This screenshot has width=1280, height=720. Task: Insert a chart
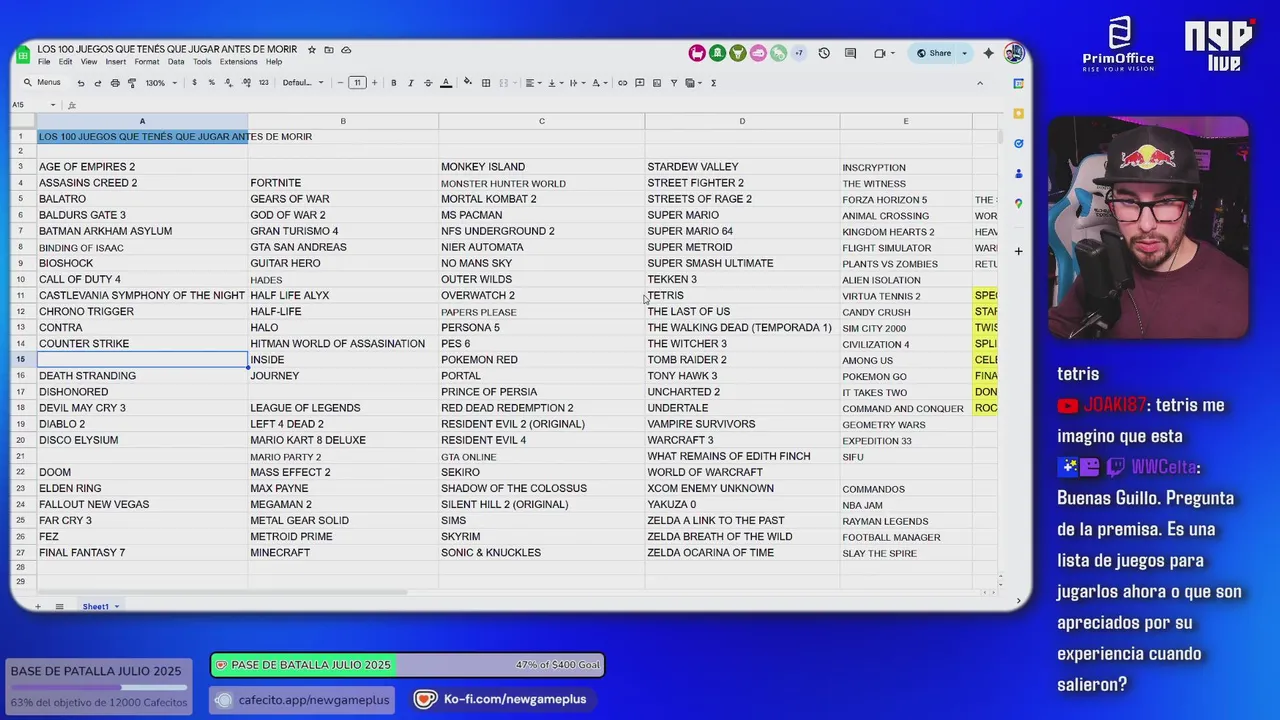(x=657, y=83)
